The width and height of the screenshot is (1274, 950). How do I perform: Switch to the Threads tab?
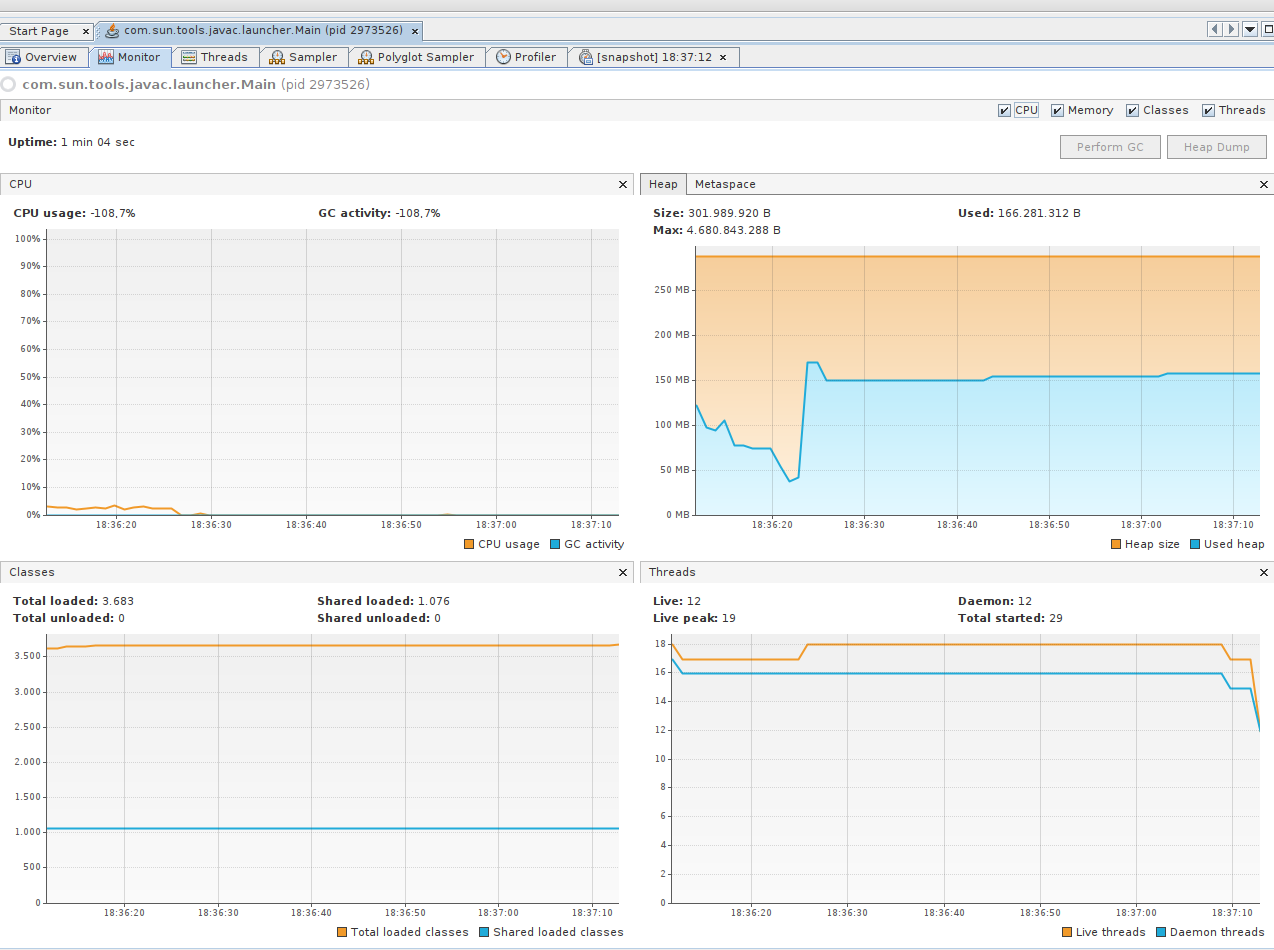(214, 57)
